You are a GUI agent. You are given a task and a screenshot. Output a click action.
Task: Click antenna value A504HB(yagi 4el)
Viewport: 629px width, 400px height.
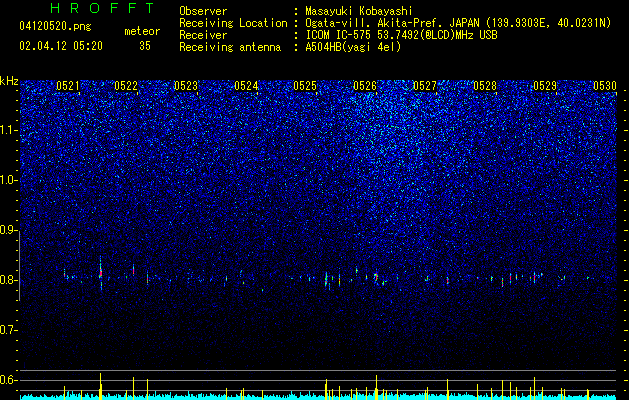pos(353,47)
